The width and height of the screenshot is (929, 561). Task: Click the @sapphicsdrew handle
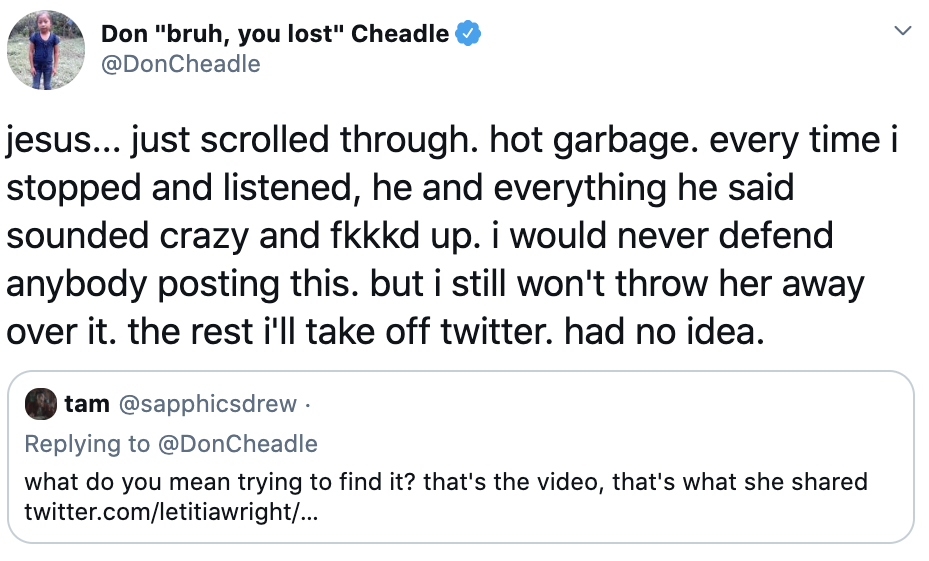(x=208, y=404)
